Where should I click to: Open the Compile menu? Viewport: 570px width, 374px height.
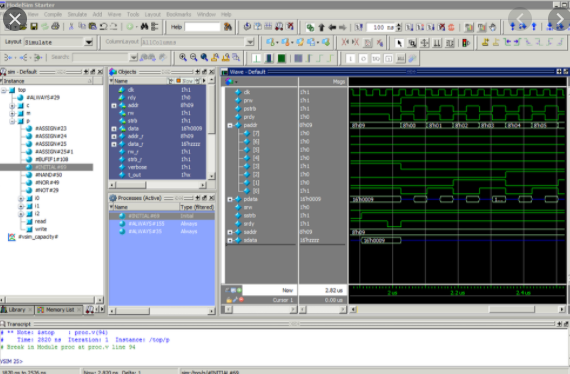pyautogui.click(x=53, y=14)
